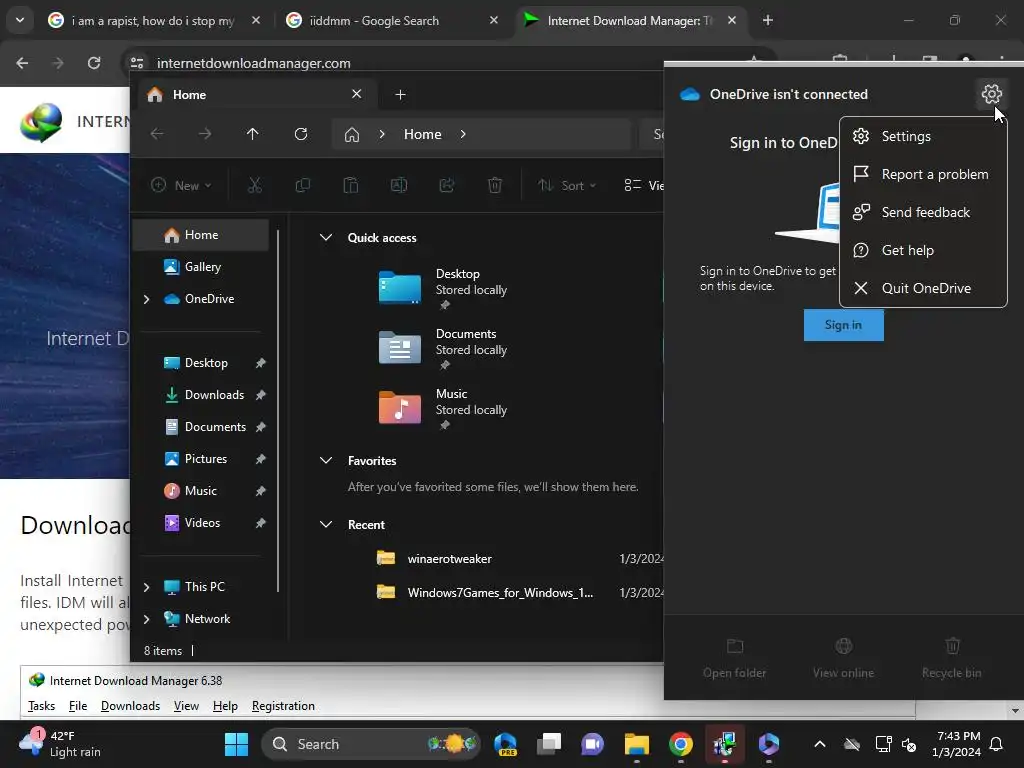The image size is (1024, 768).
Task: Switch to iiddmm Google Search tab
Action: (392, 20)
